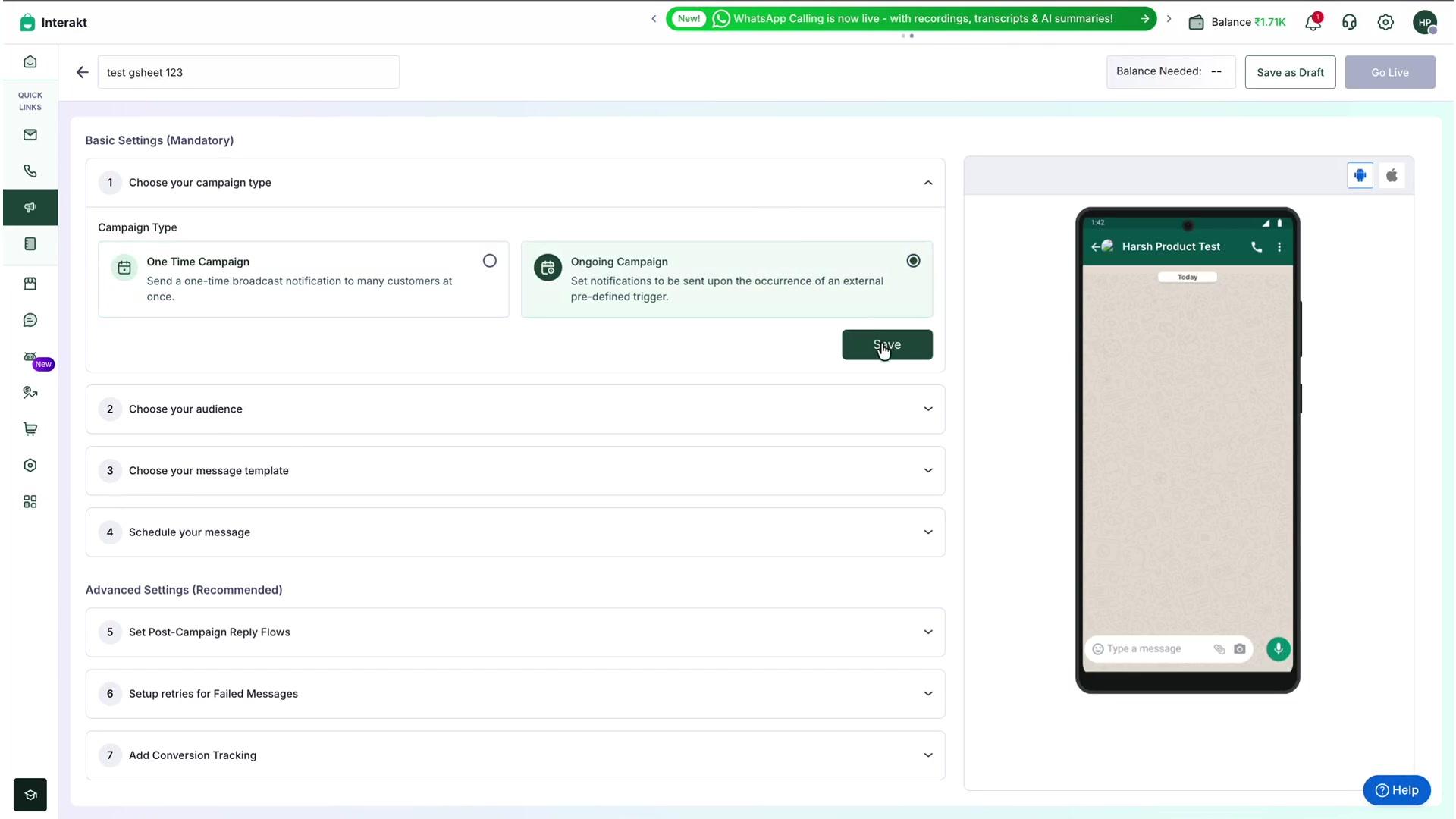Switch preview to Android device
The width and height of the screenshot is (1456, 819).
tap(1360, 175)
